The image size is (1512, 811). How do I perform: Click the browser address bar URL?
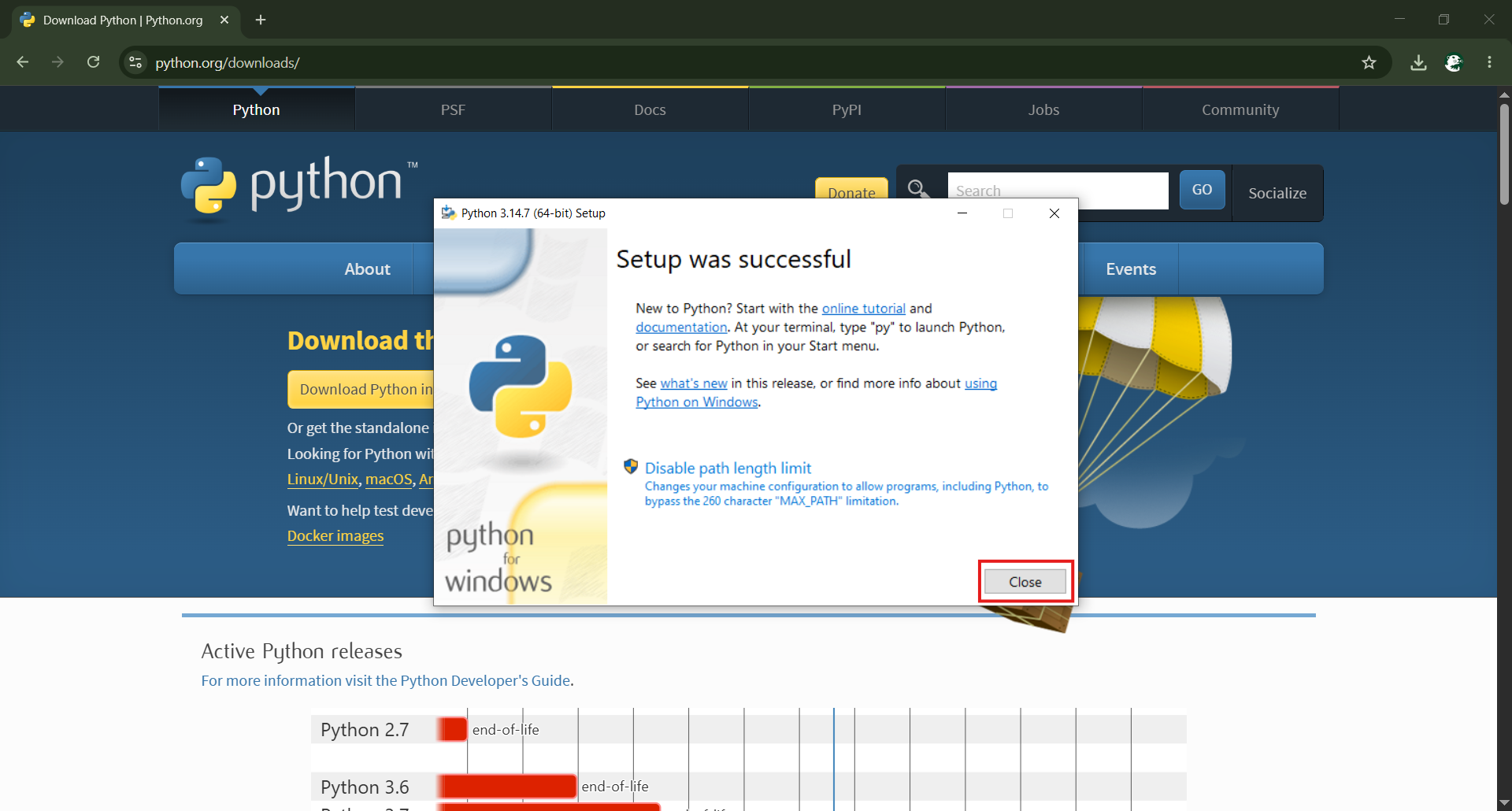(228, 63)
